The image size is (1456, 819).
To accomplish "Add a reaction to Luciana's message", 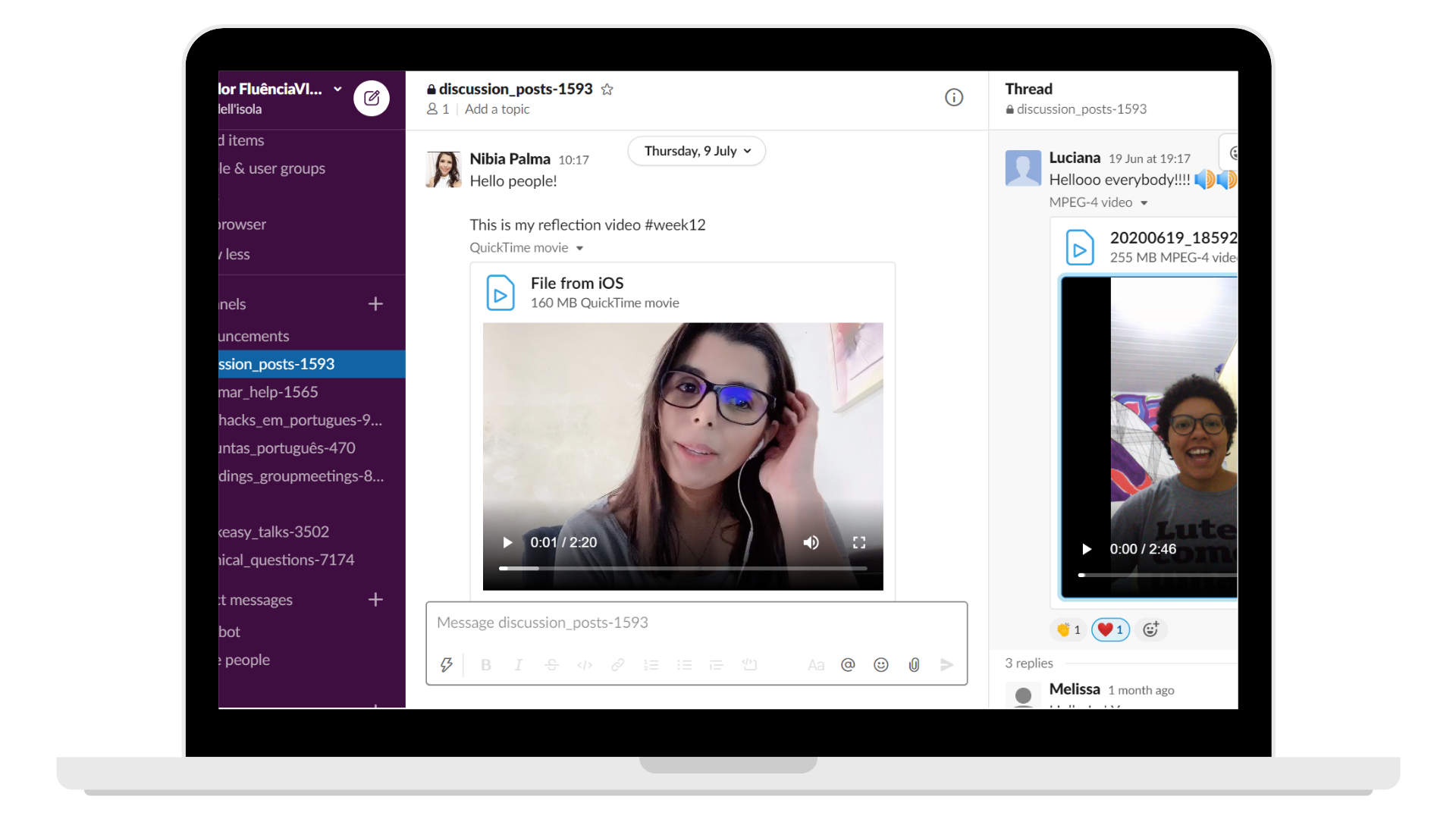I will 1150,629.
